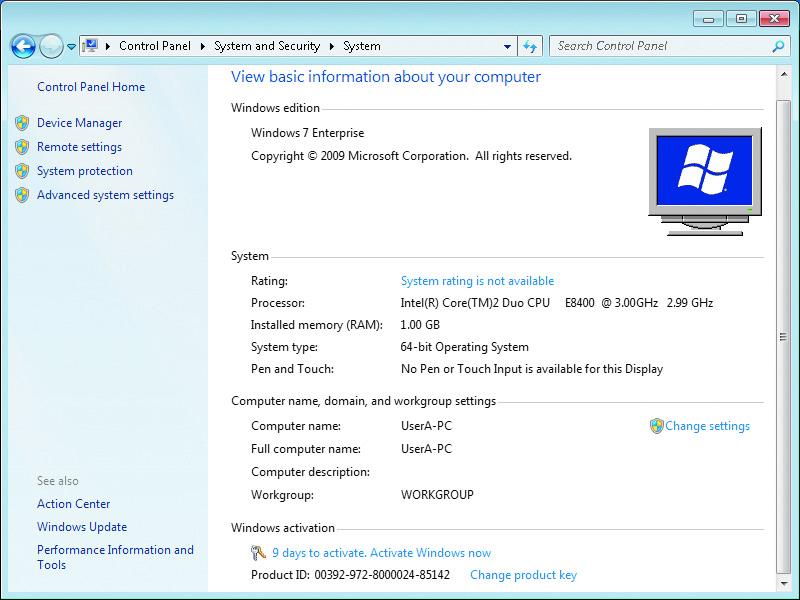Image resolution: width=800 pixels, height=600 pixels.
Task: Click Change settings link
Action: click(x=707, y=426)
